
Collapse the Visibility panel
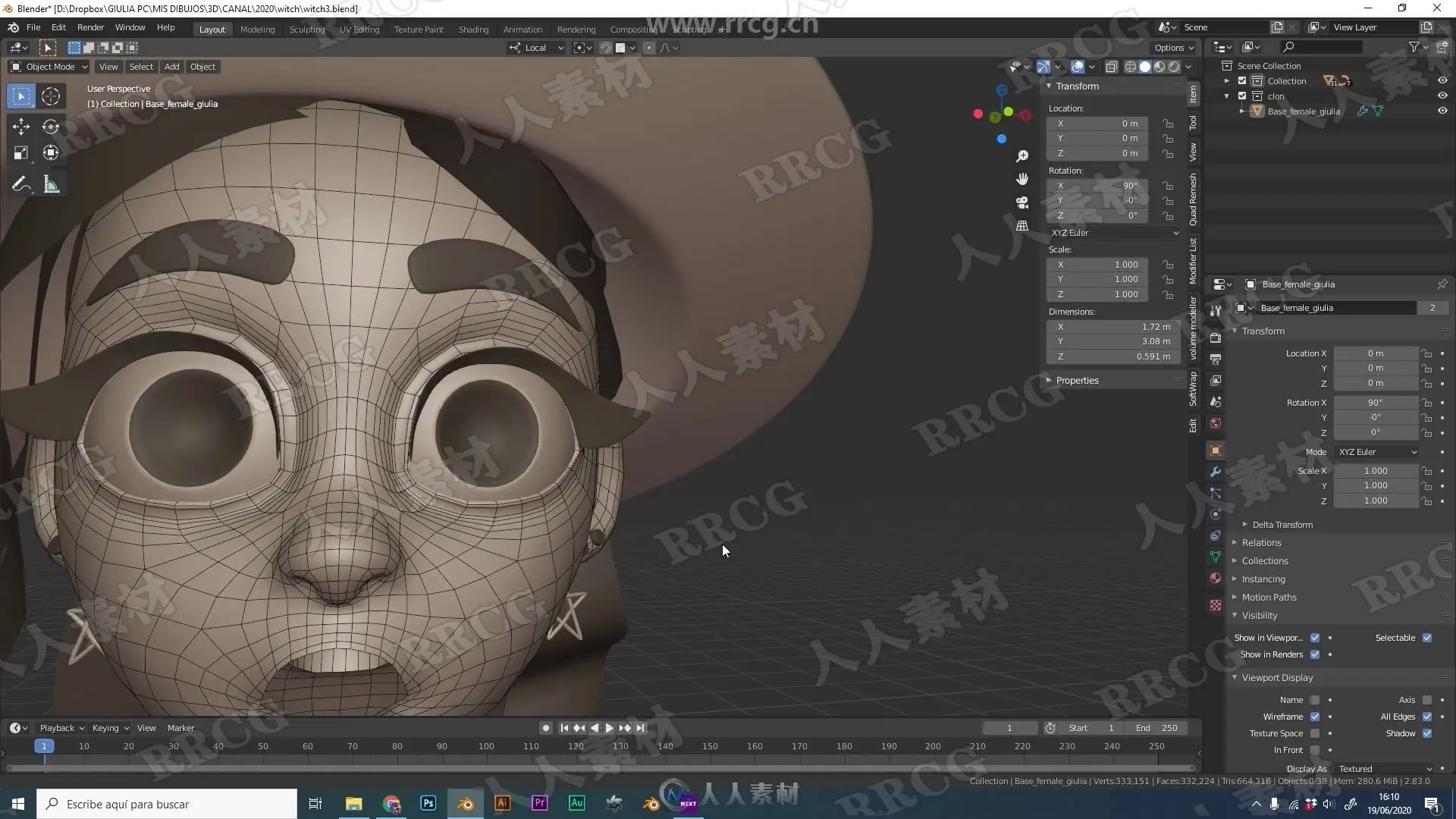(x=1259, y=616)
